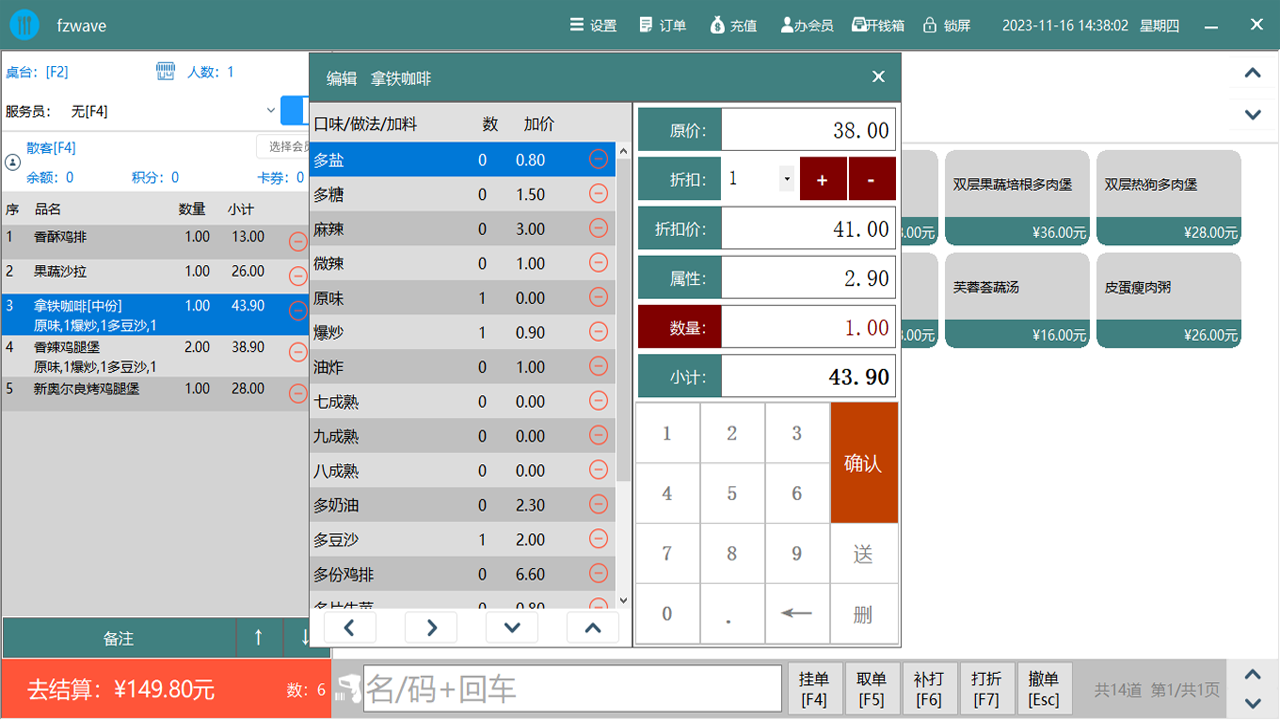This screenshot has height=720, width=1280.
Task: Click the 充值 money-bag recharge icon
Action: click(x=717, y=26)
